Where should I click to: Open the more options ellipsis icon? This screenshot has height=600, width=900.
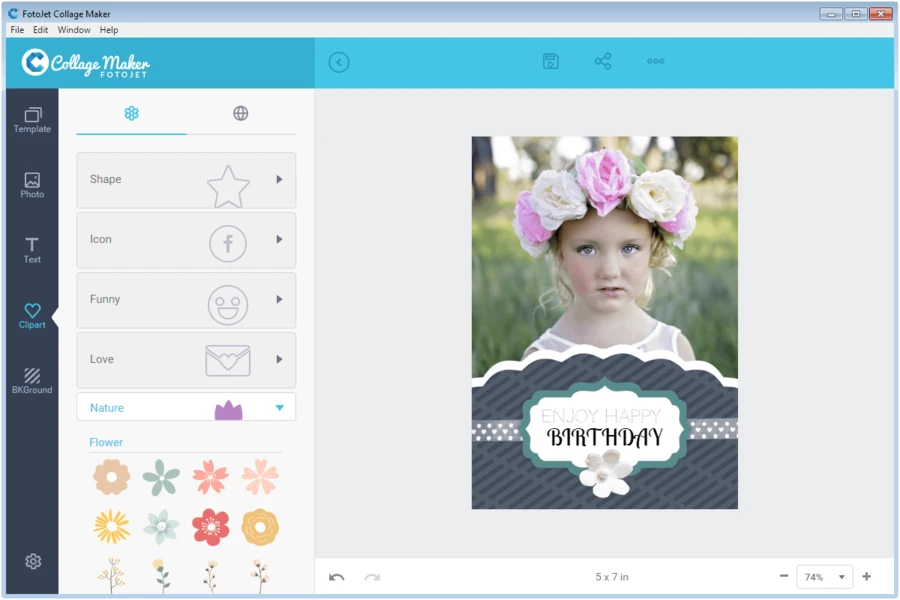click(656, 62)
